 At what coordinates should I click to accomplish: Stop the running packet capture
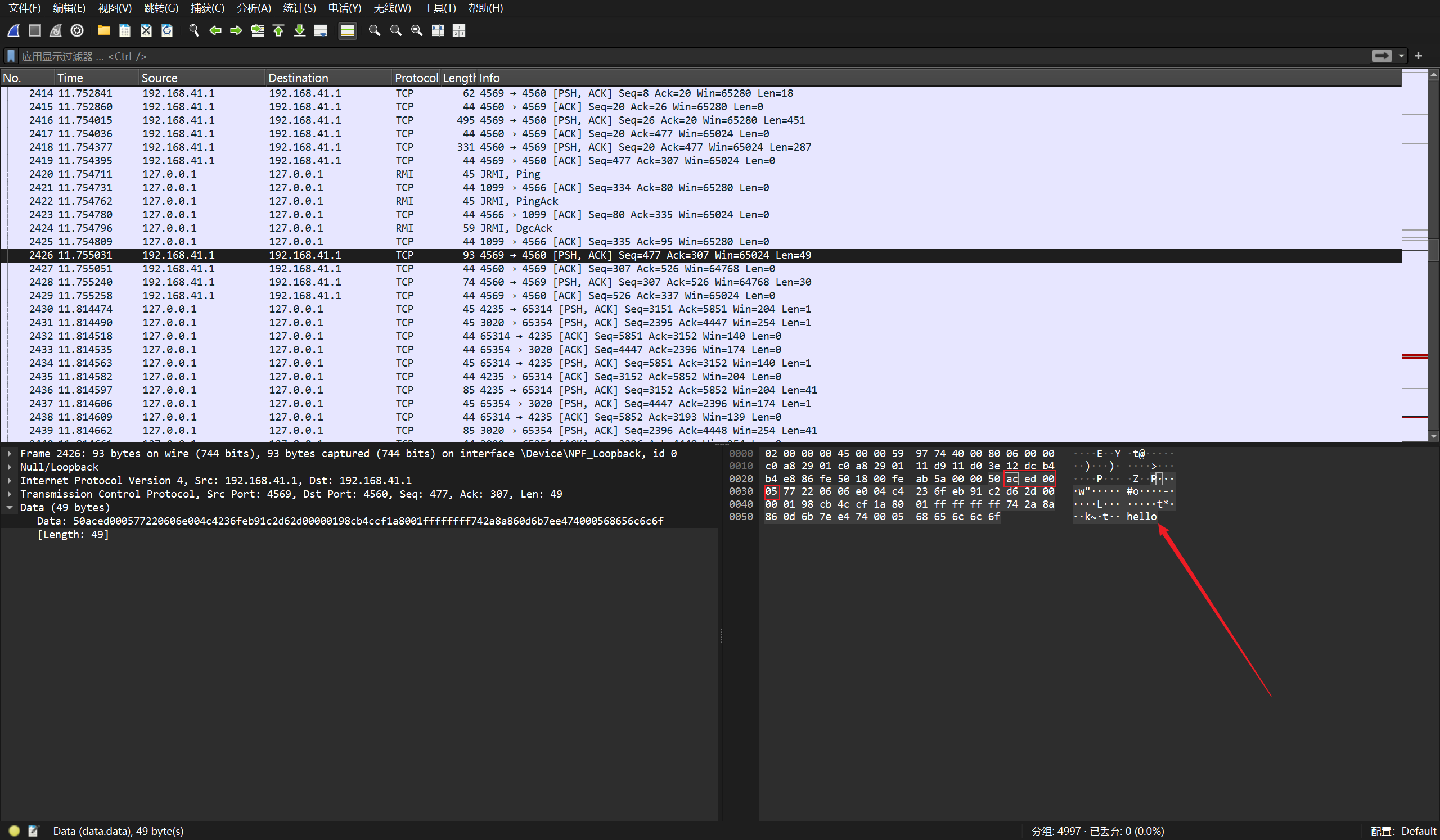(35, 30)
